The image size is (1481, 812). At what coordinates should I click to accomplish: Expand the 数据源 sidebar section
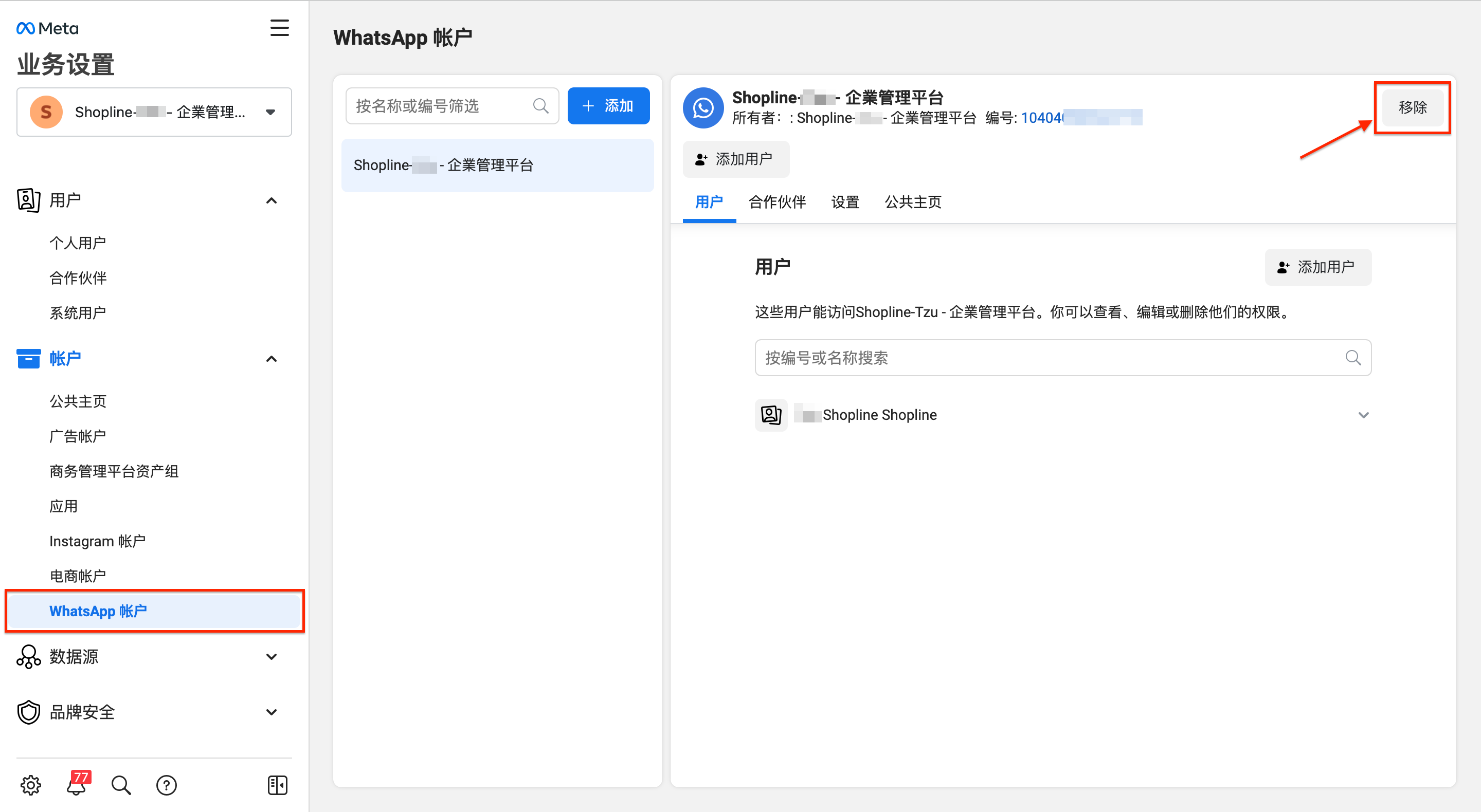click(x=272, y=656)
